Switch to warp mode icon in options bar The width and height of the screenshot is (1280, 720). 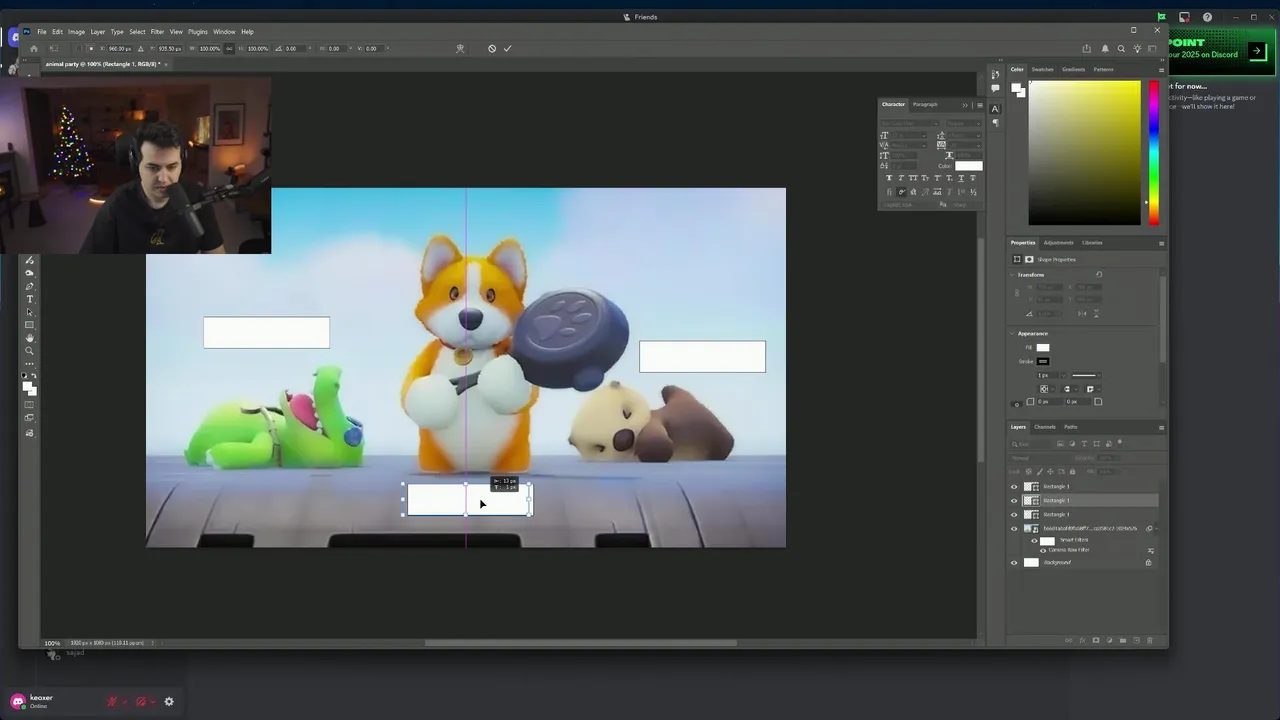tap(460, 48)
